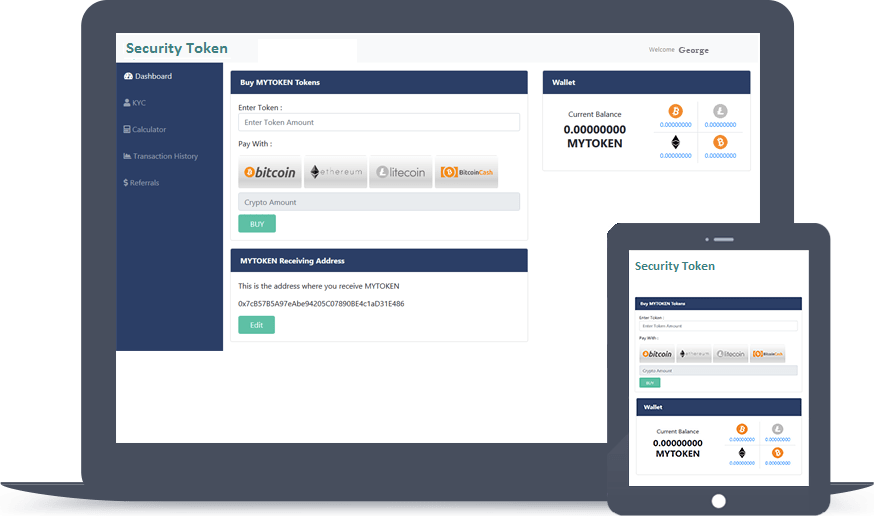Viewport: 874px width, 516px height.
Task: Click the green BUY button on laptop
Action: coord(257,224)
